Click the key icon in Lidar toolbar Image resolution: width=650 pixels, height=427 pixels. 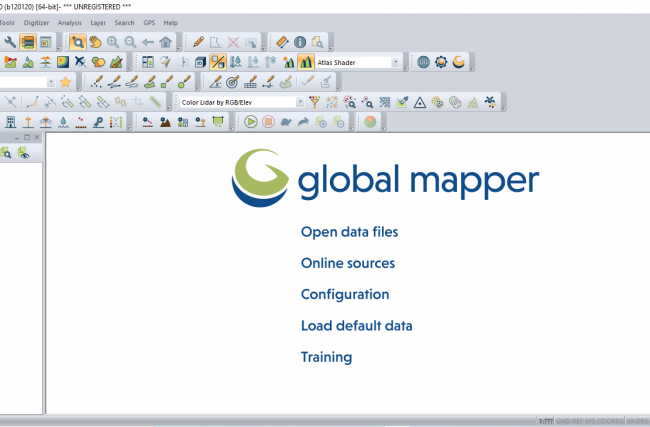98,122
